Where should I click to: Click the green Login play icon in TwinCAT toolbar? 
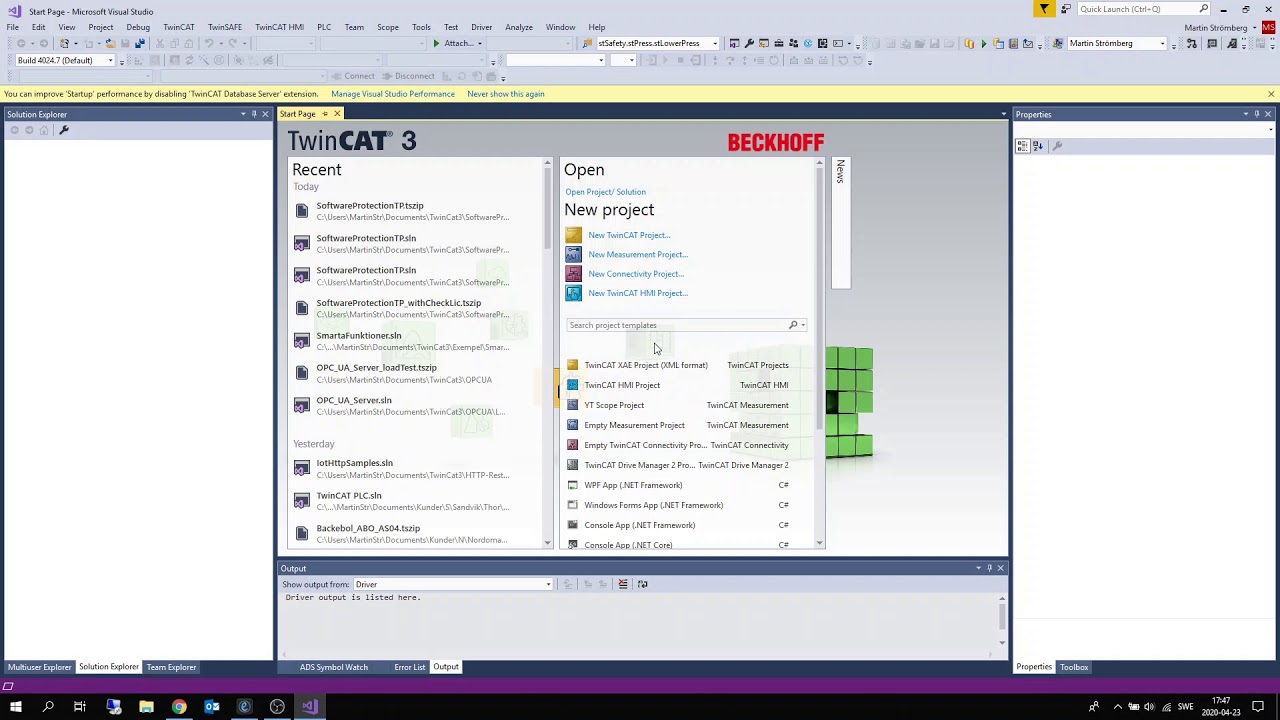983,43
